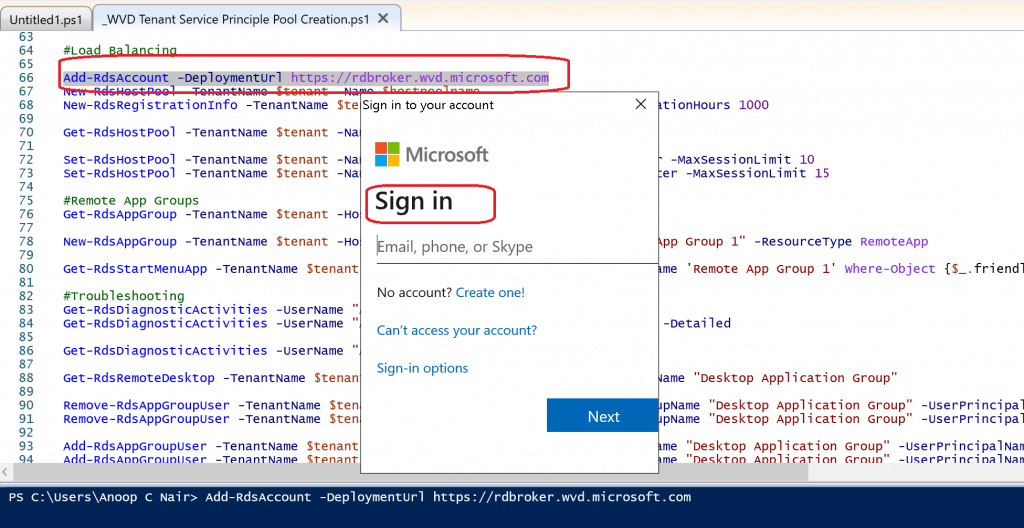Screen dimensions: 1024x528
Task: Click Get-RdsRemoteDesktop on line 88
Action: coord(138,378)
